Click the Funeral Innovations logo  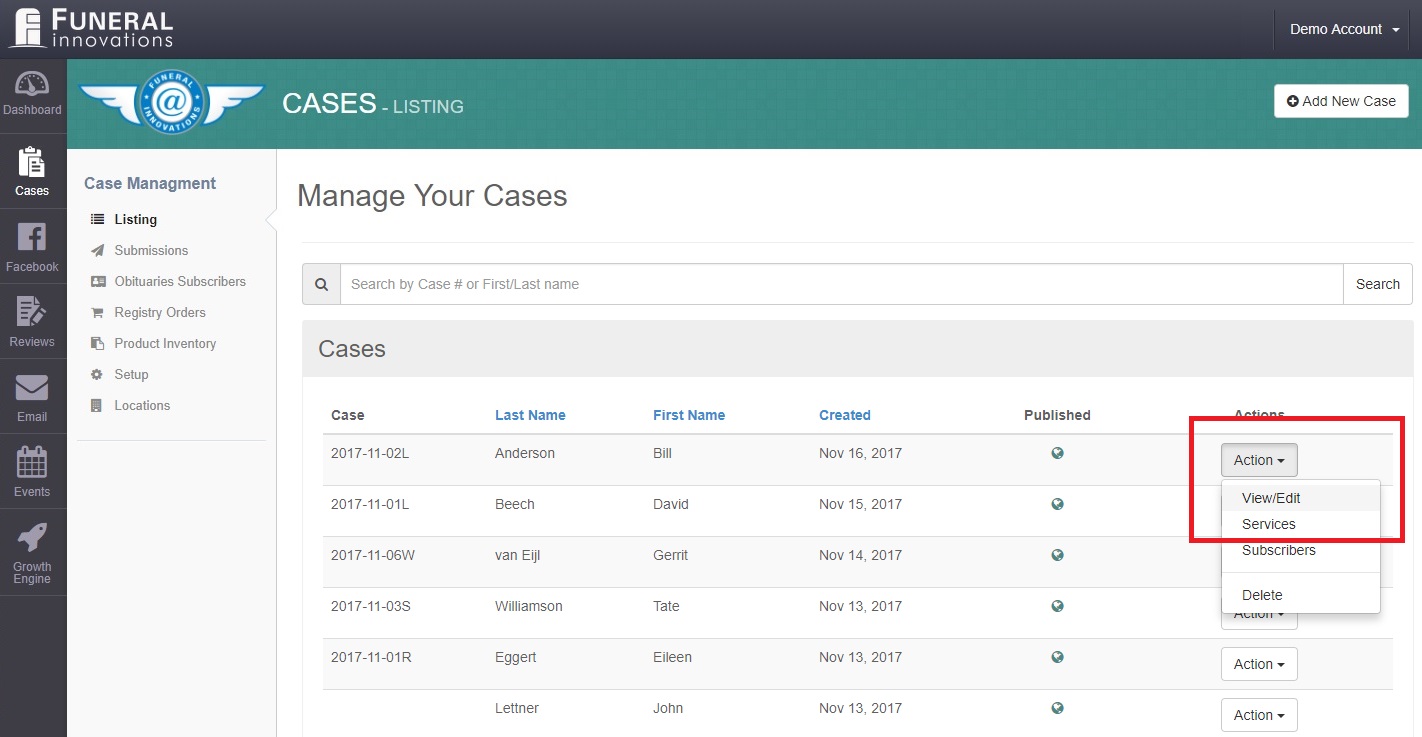click(91, 29)
